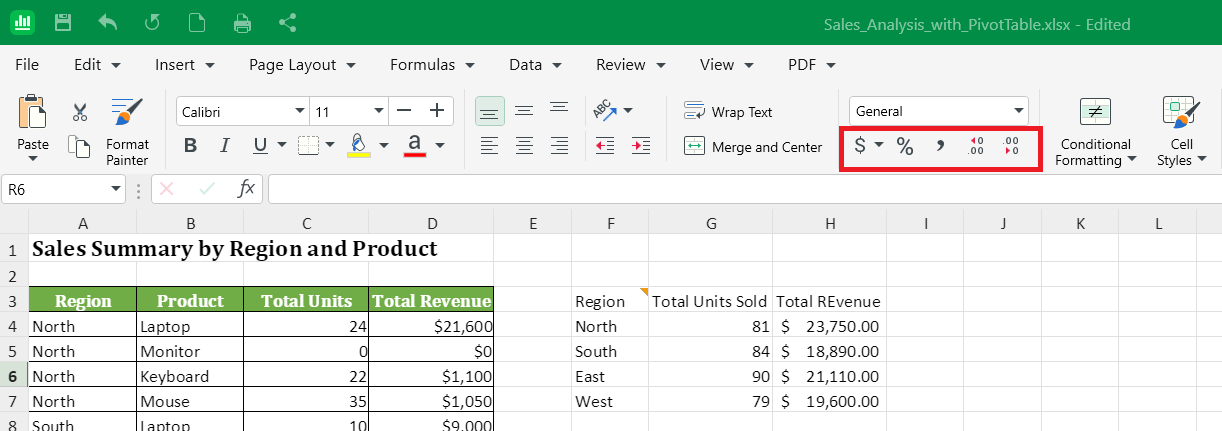Copy the selected cells
Viewport: 1222px width, 431px height.
click(x=80, y=147)
